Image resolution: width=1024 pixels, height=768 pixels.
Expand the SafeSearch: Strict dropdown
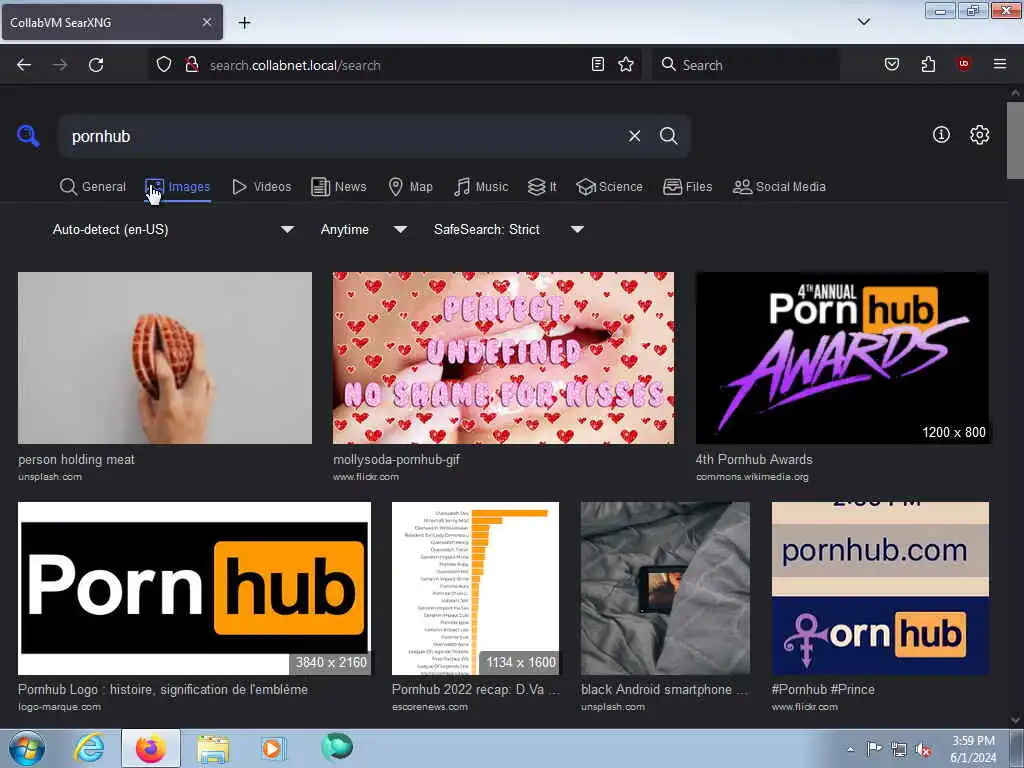click(x=509, y=229)
